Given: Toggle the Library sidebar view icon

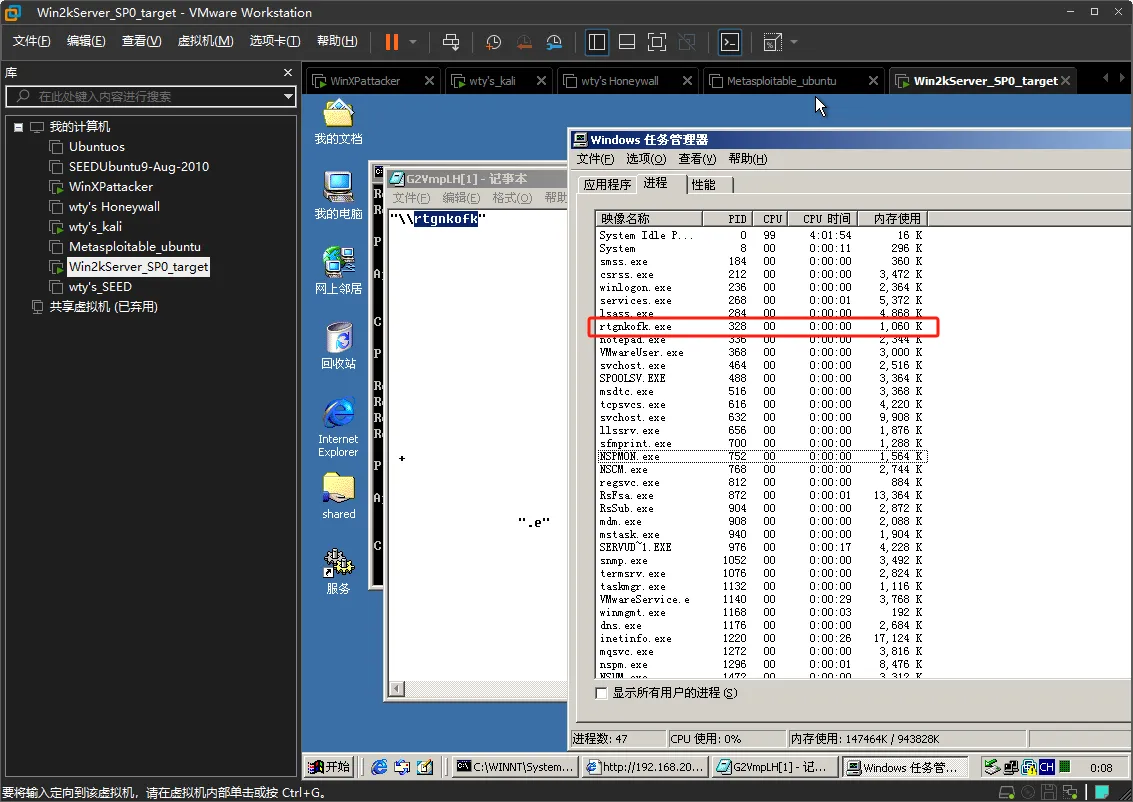Looking at the screenshot, I should pyautogui.click(x=597, y=42).
